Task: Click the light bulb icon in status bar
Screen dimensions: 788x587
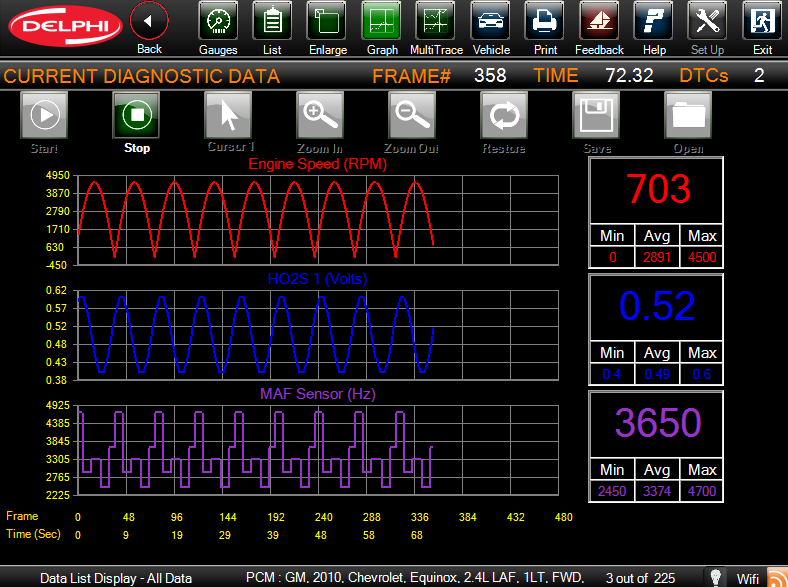Action: coord(716,577)
